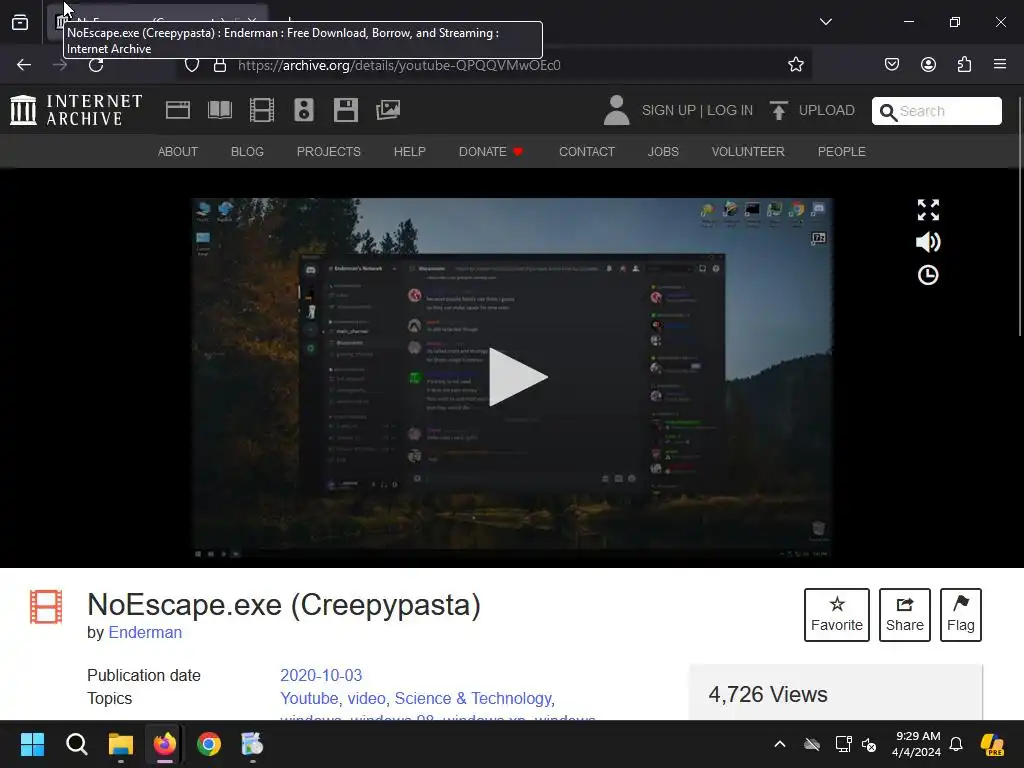Click the 2020-10-03 publication date link
Viewport: 1024px width, 768px height.
pyautogui.click(x=321, y=675)
